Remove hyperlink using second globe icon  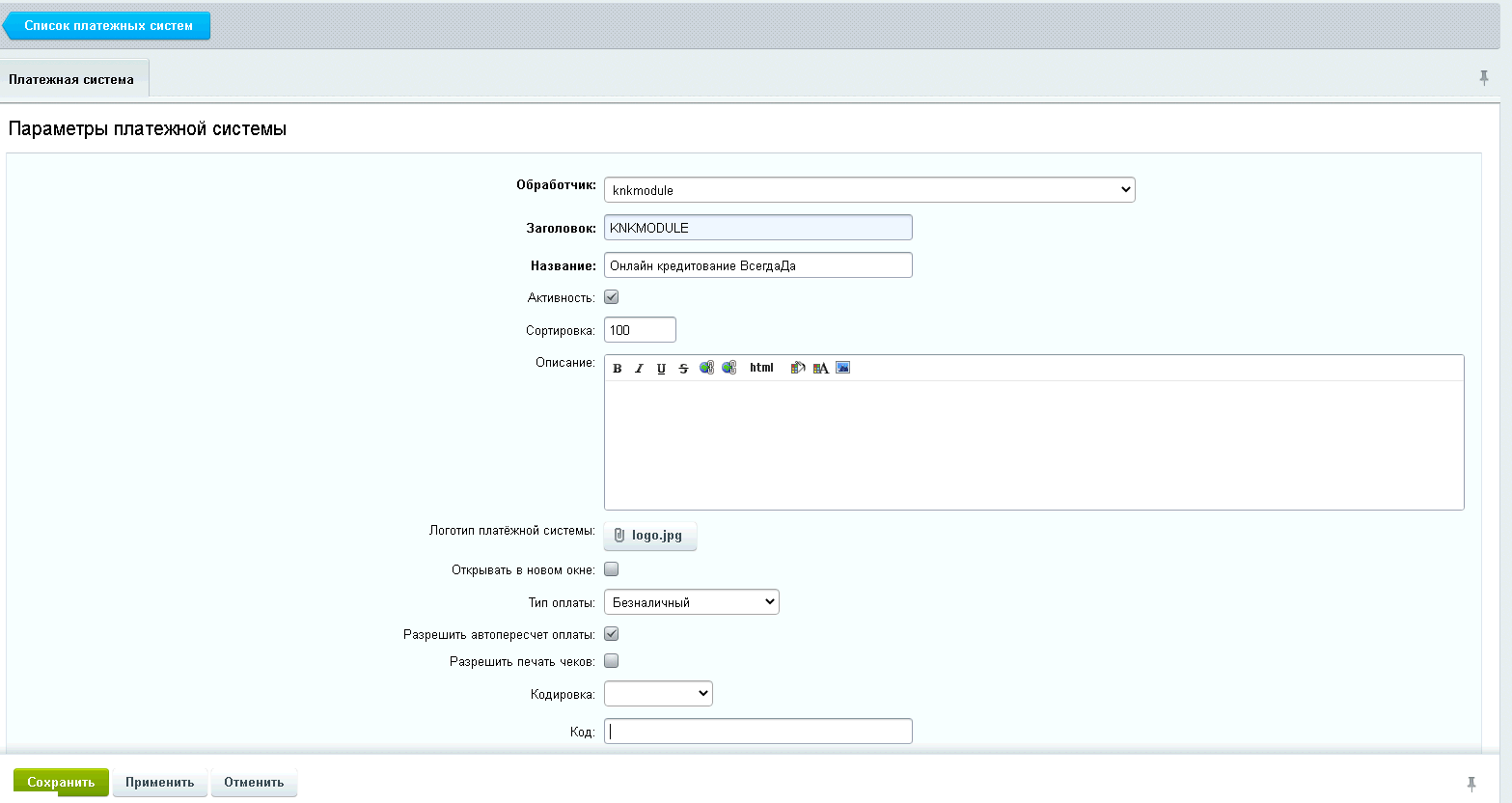tap(729, 368)
